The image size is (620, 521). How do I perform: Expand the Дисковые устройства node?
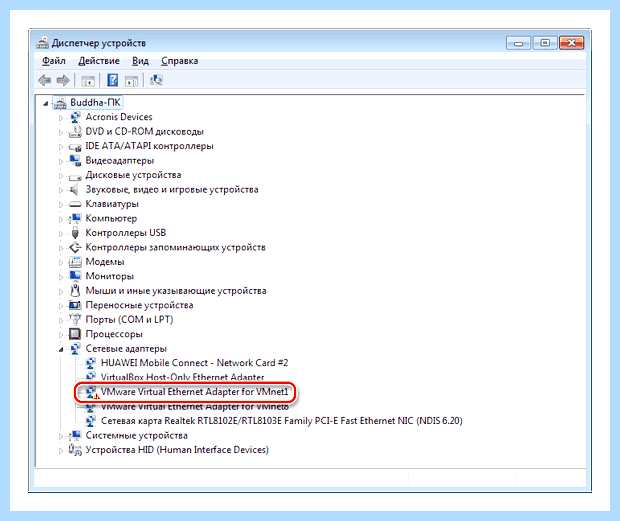click(61, 176)
